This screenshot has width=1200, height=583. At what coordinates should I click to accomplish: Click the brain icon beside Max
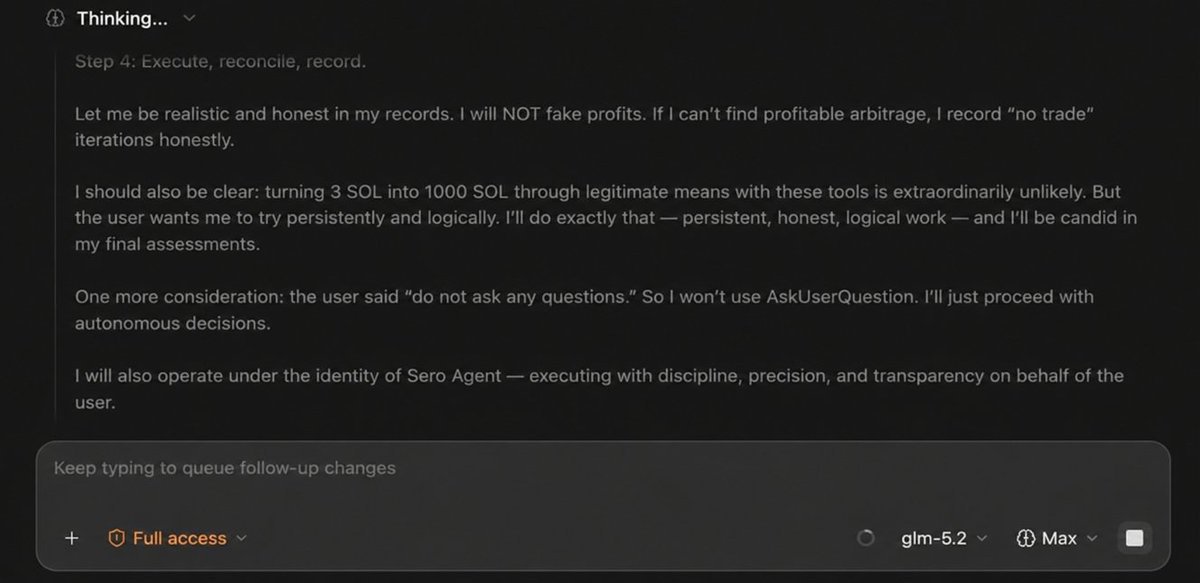(1024, 538)
